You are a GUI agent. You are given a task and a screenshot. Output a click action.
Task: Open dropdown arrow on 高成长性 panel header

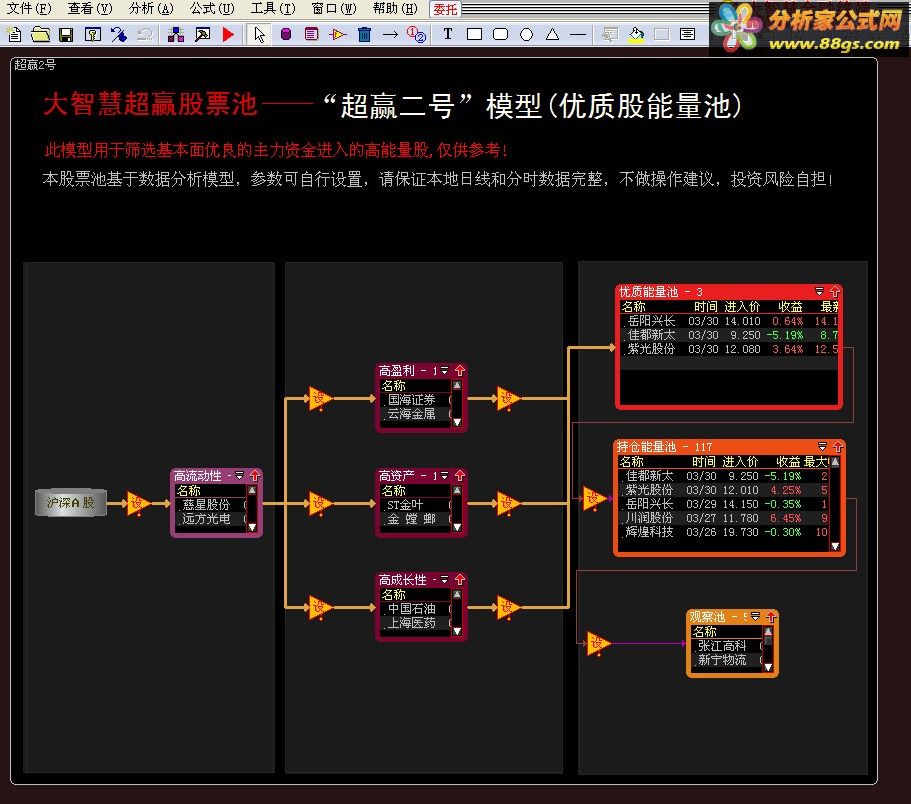coord(444,579)
